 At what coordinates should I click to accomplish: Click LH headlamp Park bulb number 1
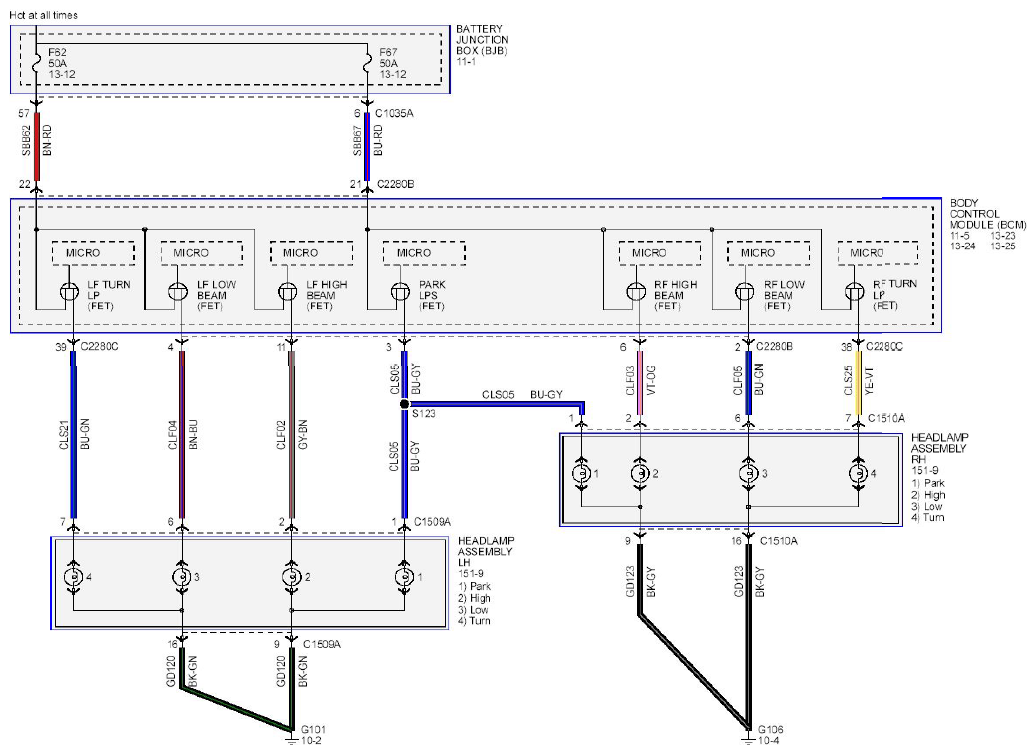point(404,577)
